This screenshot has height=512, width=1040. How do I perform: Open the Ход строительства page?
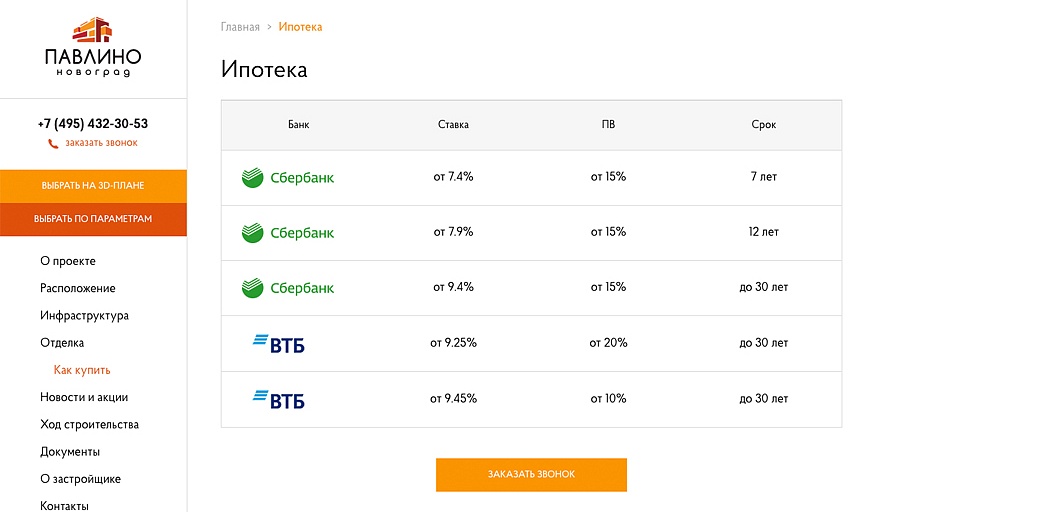[x=89, y=424]
